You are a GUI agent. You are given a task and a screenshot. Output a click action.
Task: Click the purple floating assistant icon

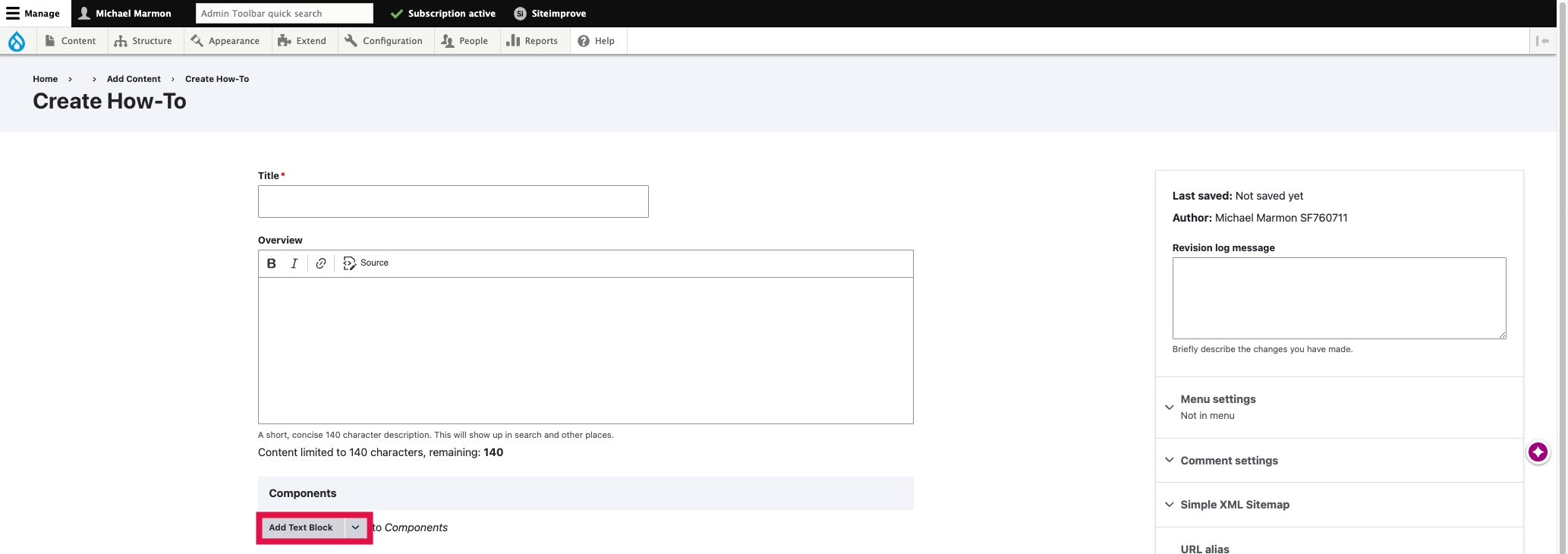tap(1538, 452)
